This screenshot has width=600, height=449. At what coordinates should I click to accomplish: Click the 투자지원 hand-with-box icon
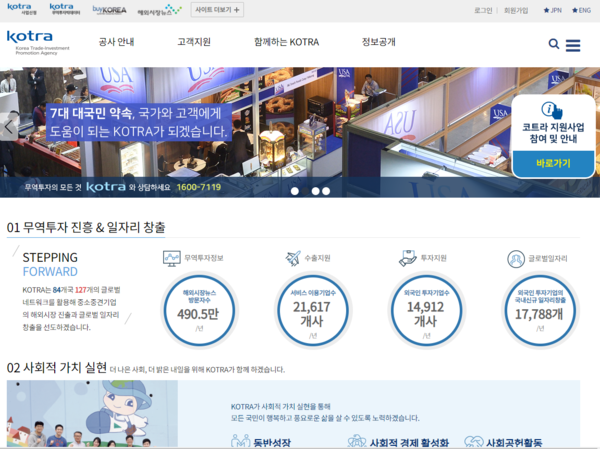408,258
